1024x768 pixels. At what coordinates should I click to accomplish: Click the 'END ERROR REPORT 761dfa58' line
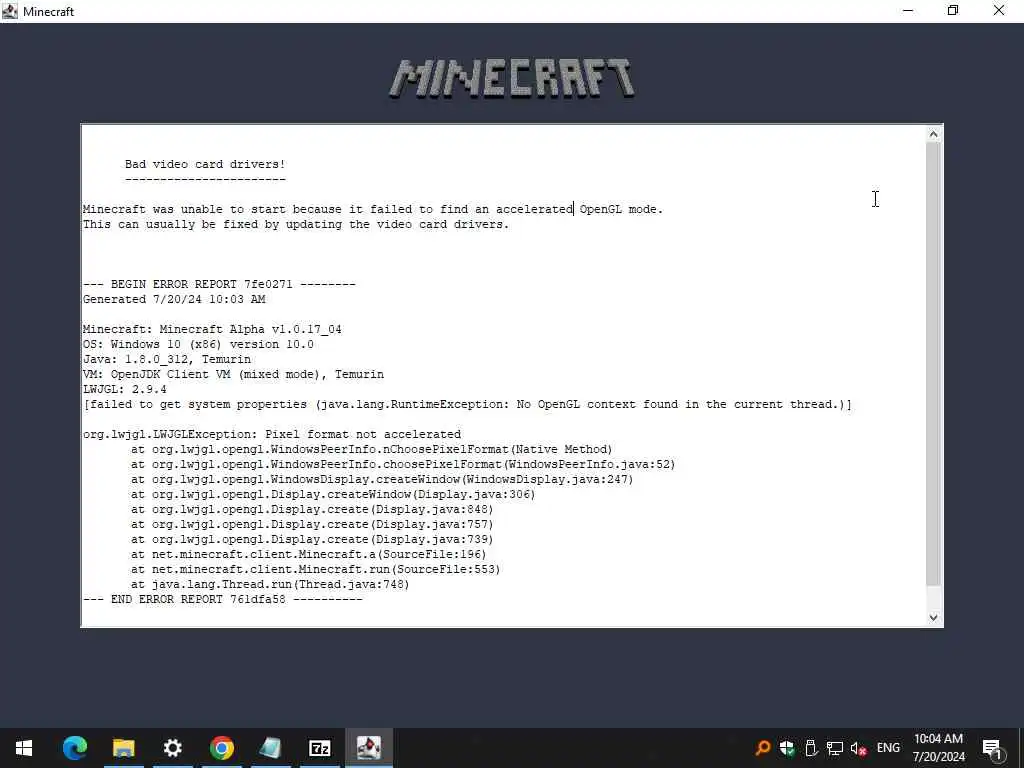point(223,600)
